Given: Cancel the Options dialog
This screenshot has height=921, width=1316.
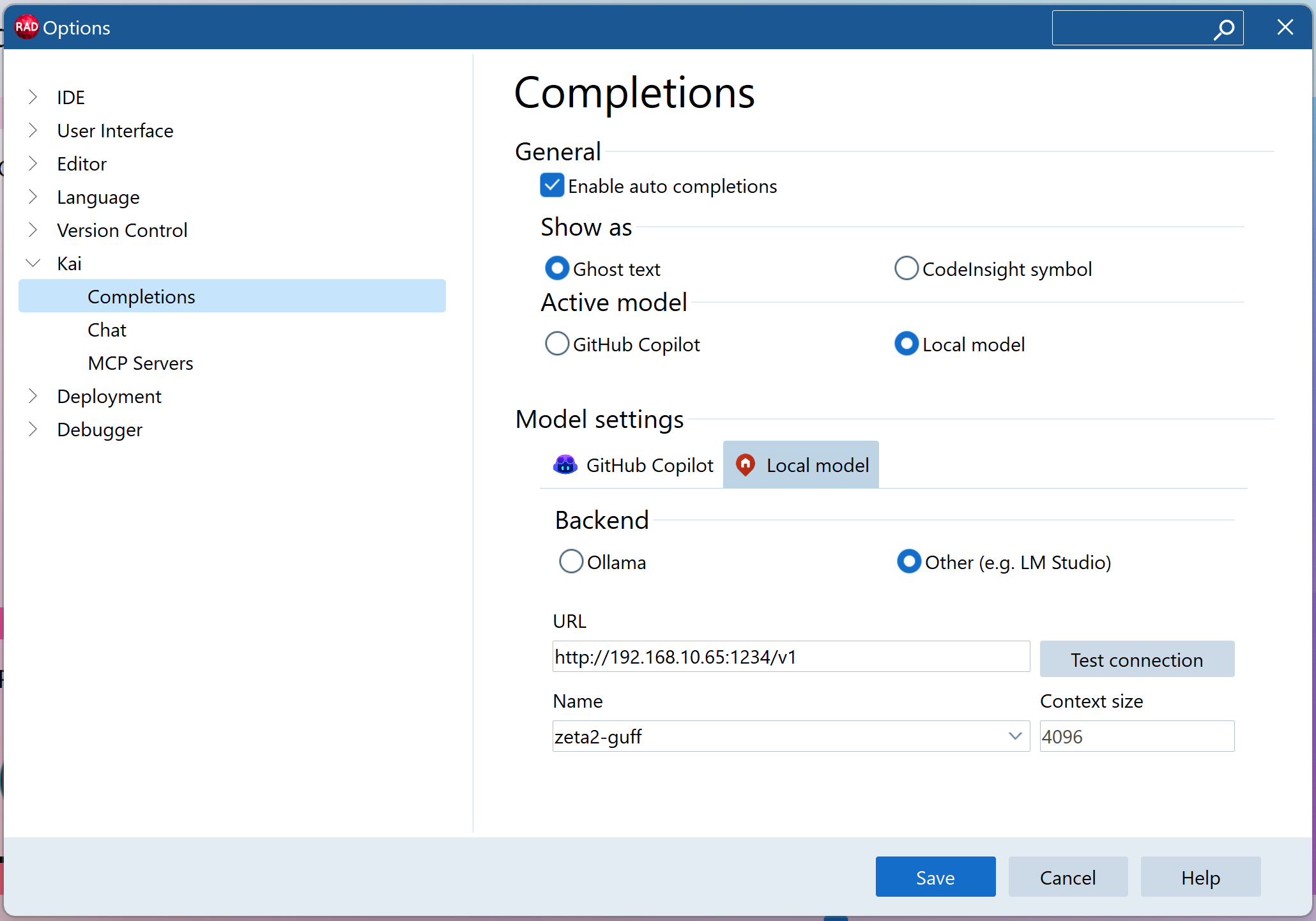Looking at the screenshot, I should coord(1068,877).
